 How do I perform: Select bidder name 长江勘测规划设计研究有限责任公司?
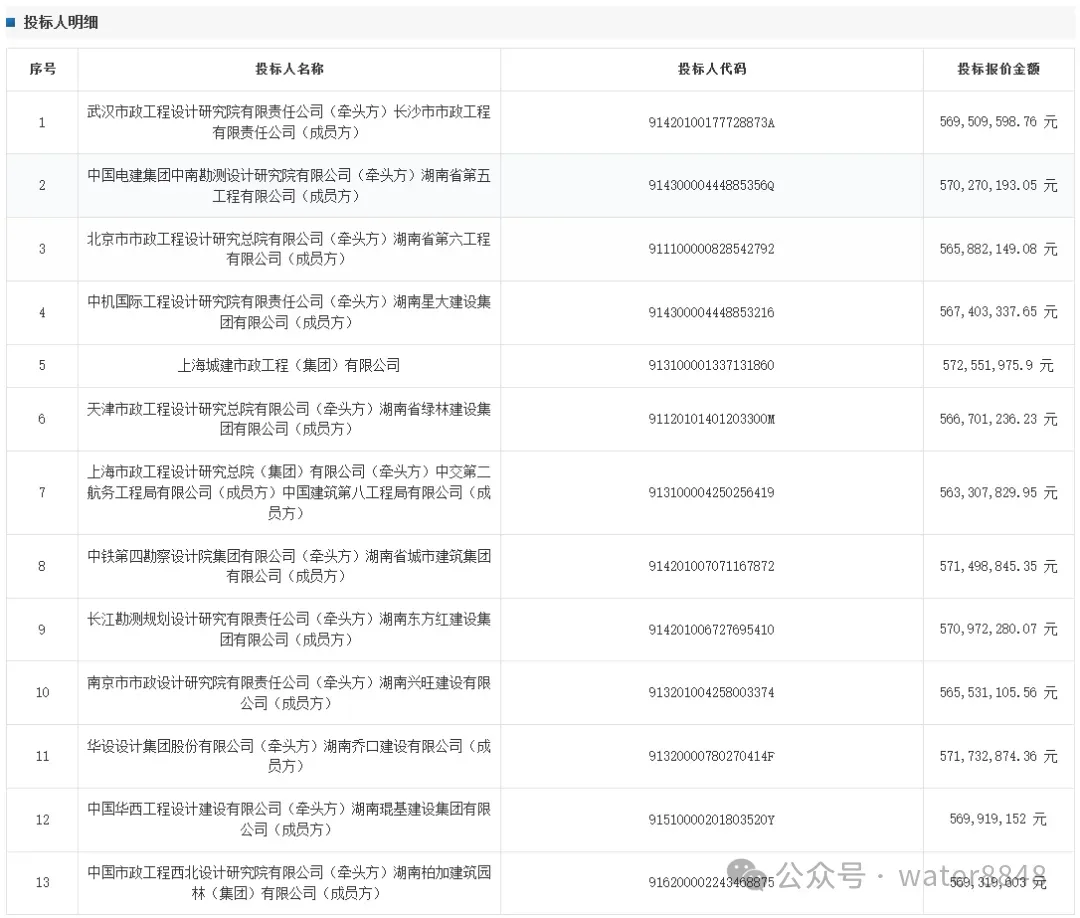tap(198, 619)
